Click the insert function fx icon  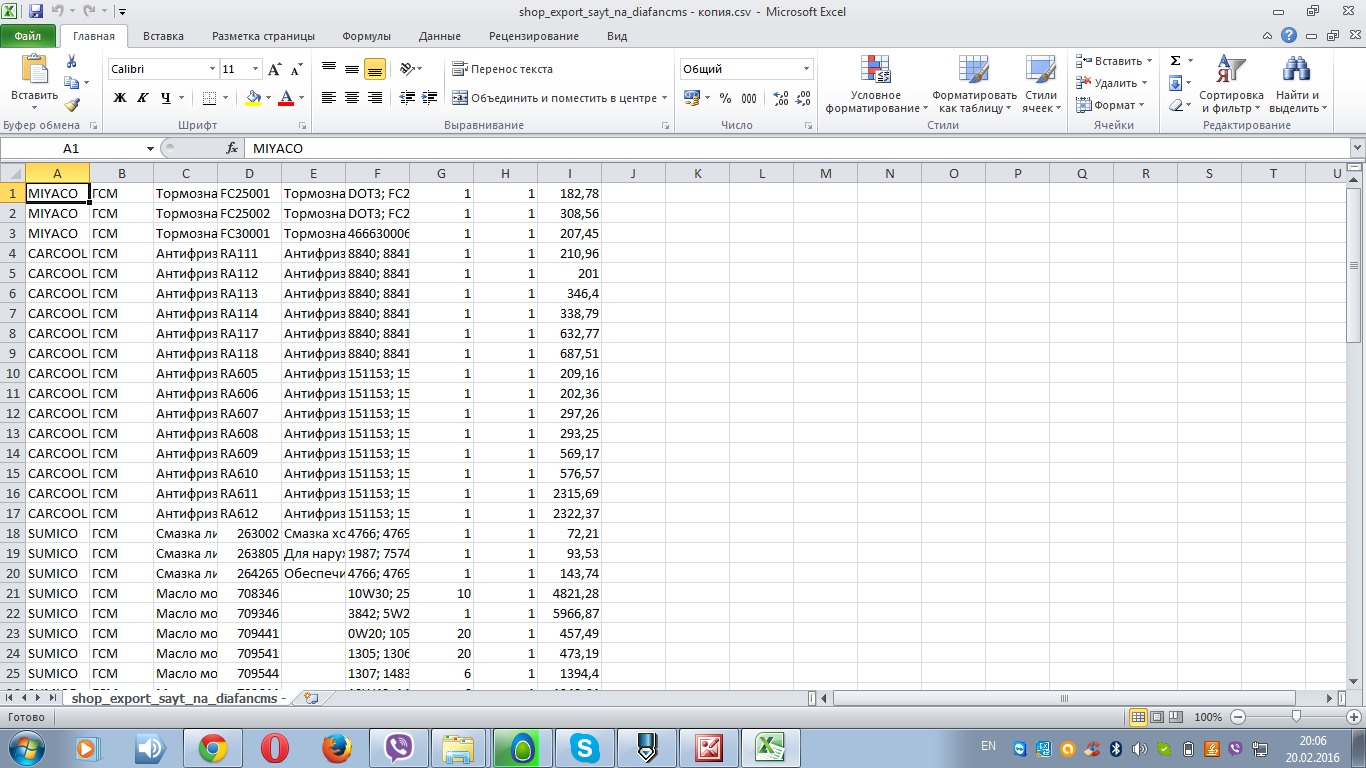(x=232, y=148)
